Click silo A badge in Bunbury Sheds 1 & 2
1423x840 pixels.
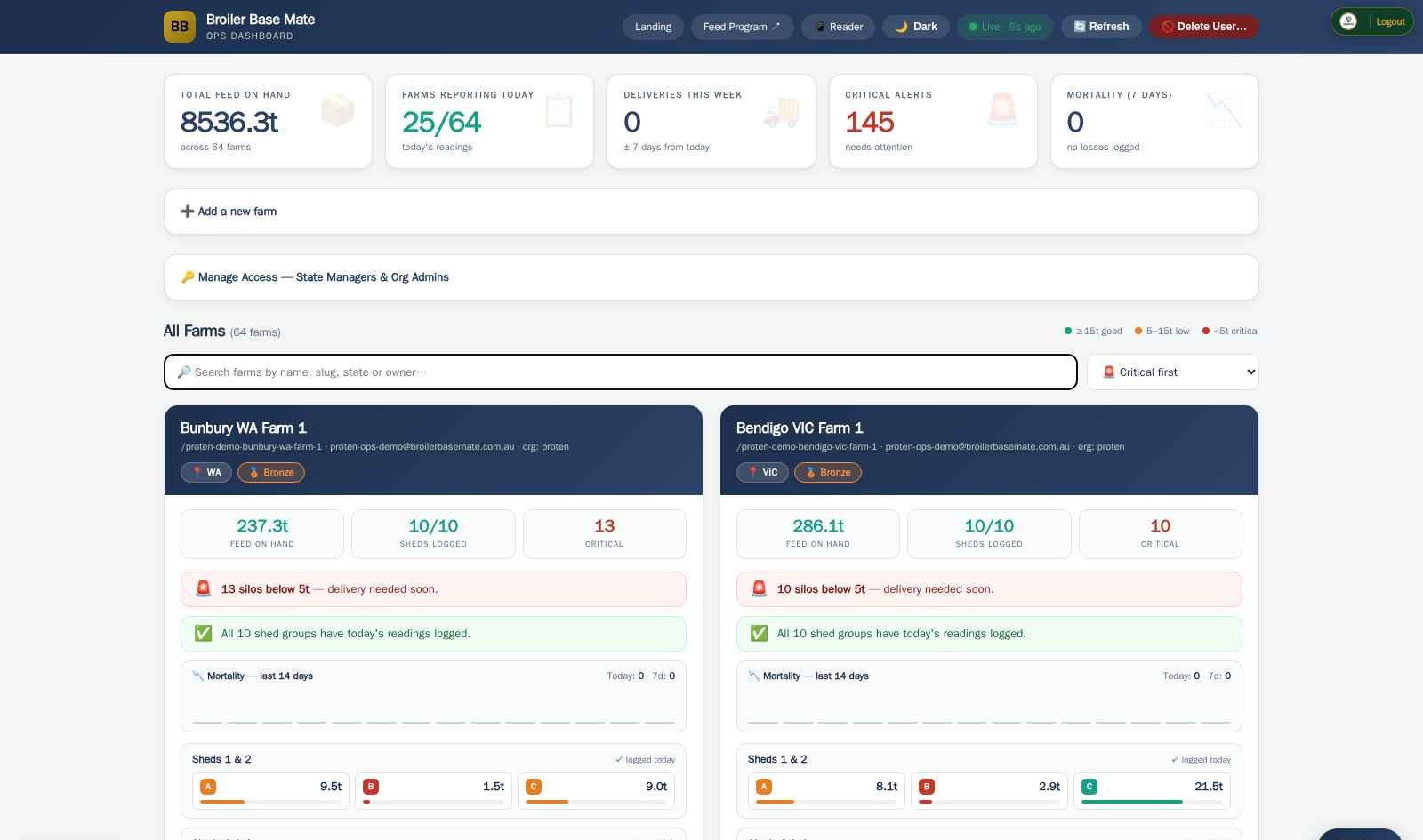point(207,787)
